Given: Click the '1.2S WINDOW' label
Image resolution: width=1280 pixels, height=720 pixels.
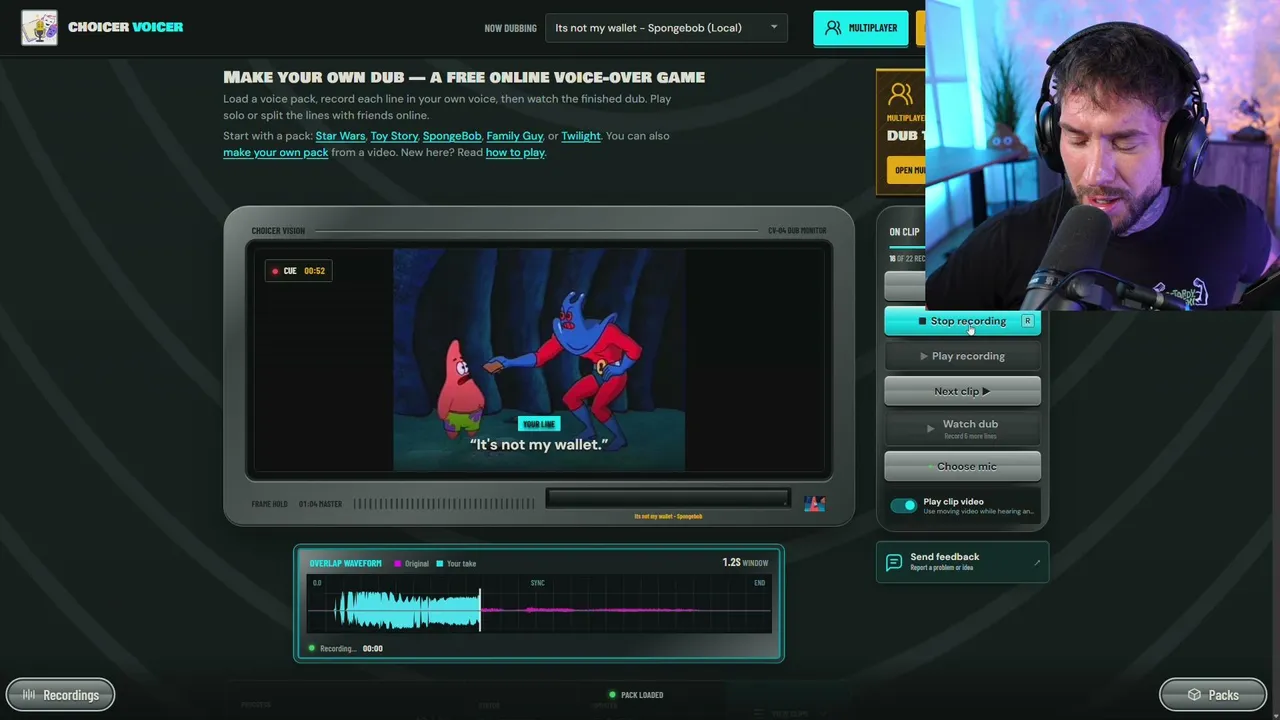Looking at the screenshot, I should pyautogui.click(x=745, y=563).
